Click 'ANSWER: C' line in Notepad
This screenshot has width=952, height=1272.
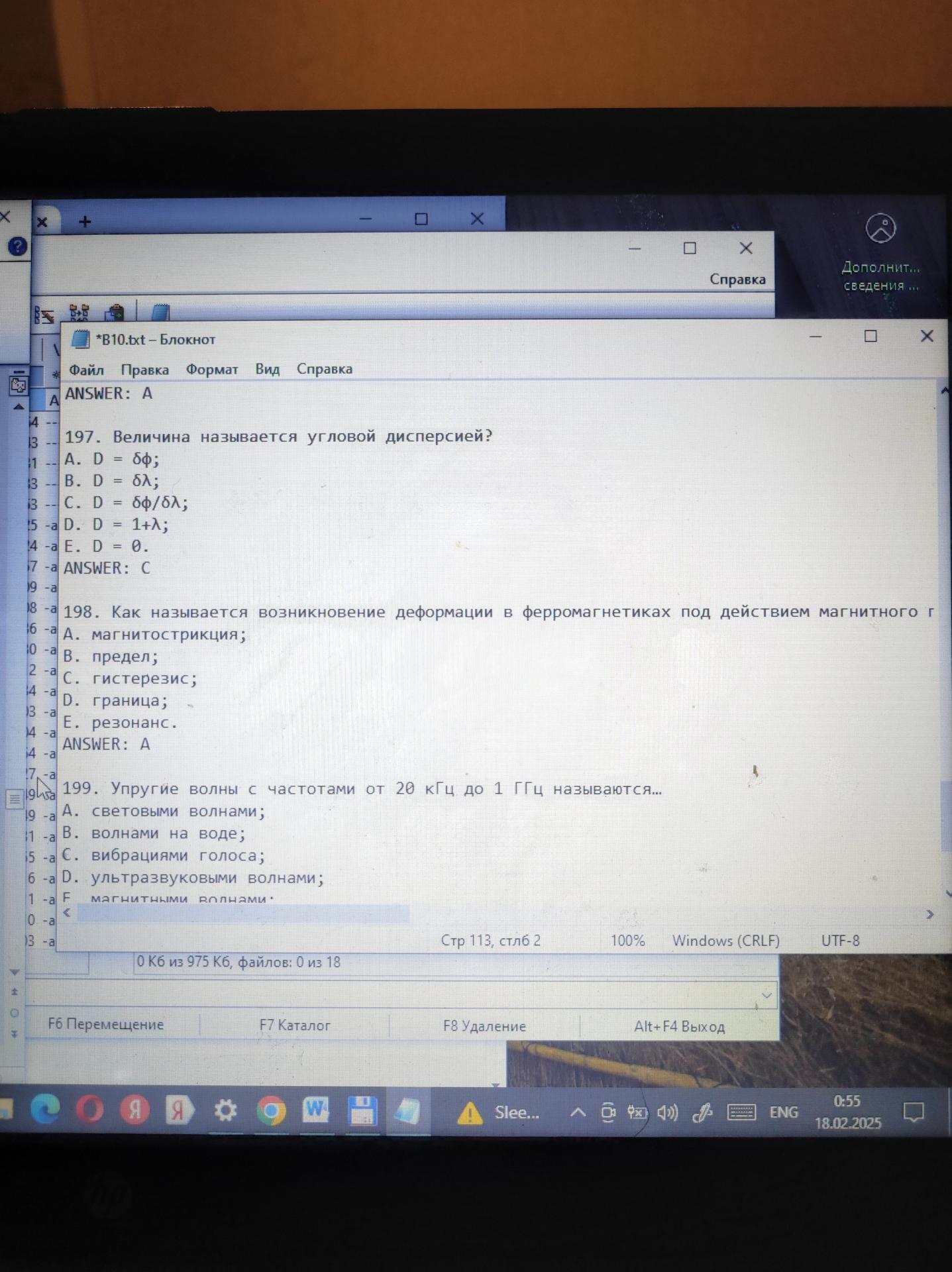[x=107, y=568]
